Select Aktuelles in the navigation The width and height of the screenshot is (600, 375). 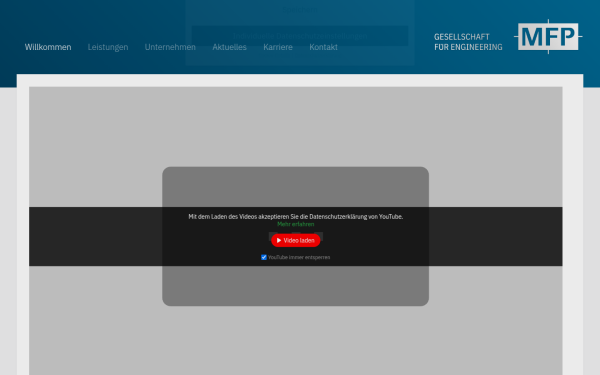pyautogui.click(x=230, y=47)
